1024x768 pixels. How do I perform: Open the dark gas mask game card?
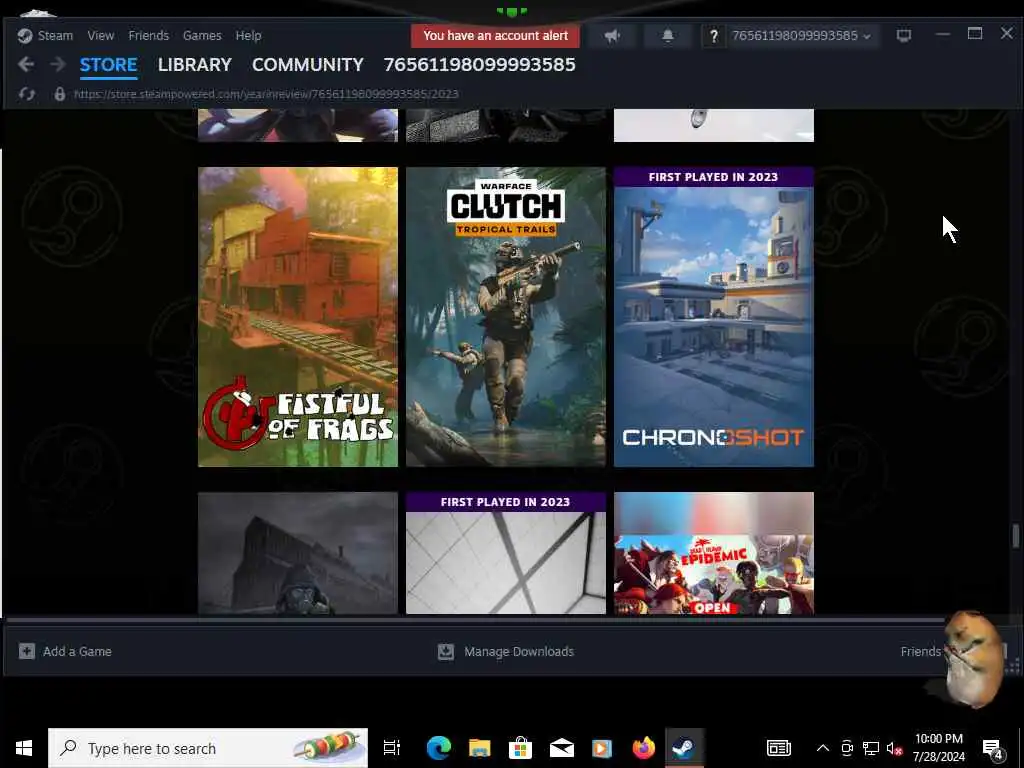click(298, 553)
